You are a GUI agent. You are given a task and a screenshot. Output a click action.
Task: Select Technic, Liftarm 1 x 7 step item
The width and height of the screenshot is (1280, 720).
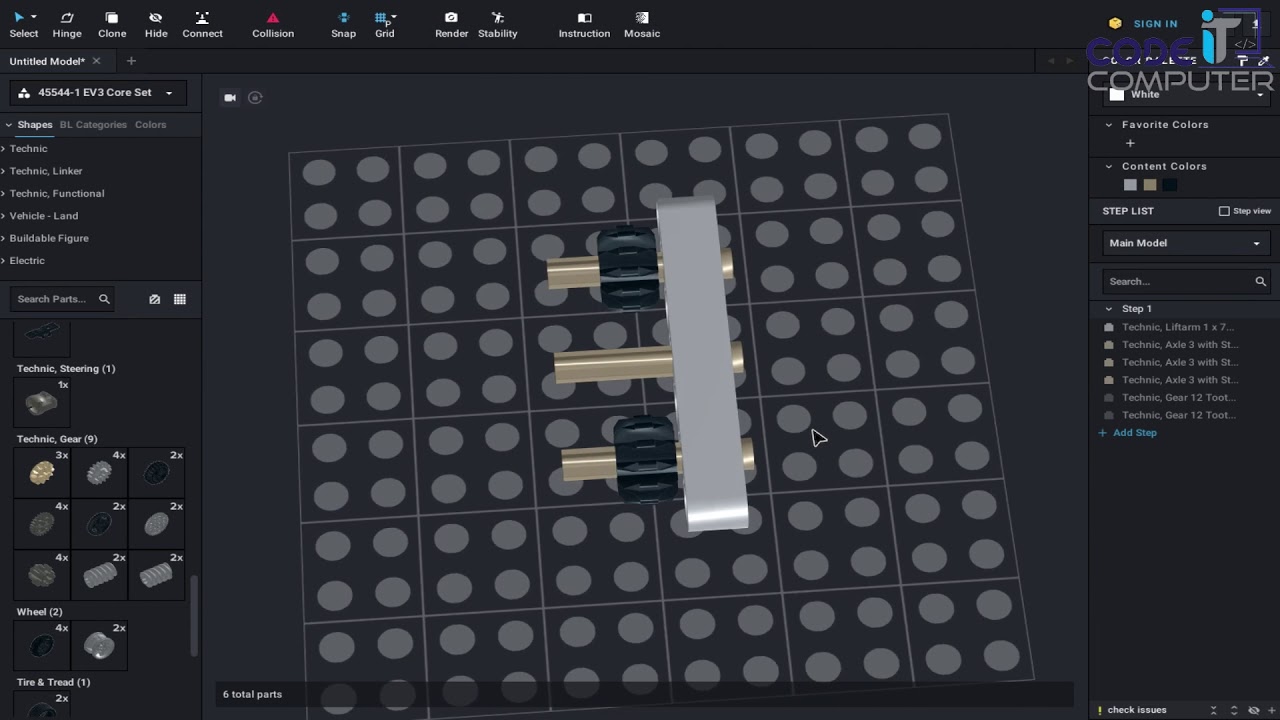tap(1178, 327)
